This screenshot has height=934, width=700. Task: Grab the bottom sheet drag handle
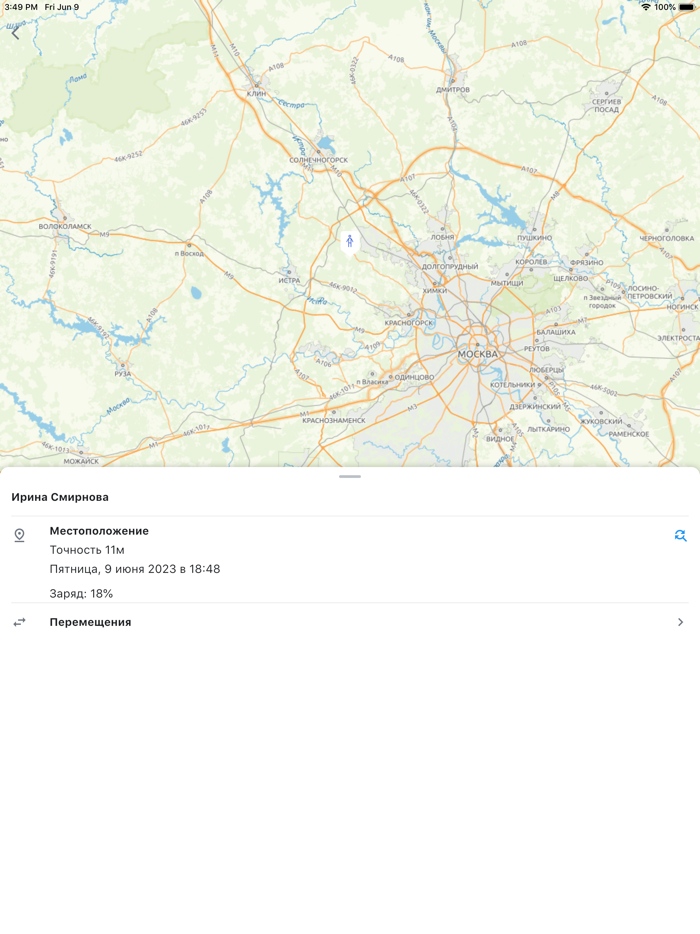click(350, 477)
